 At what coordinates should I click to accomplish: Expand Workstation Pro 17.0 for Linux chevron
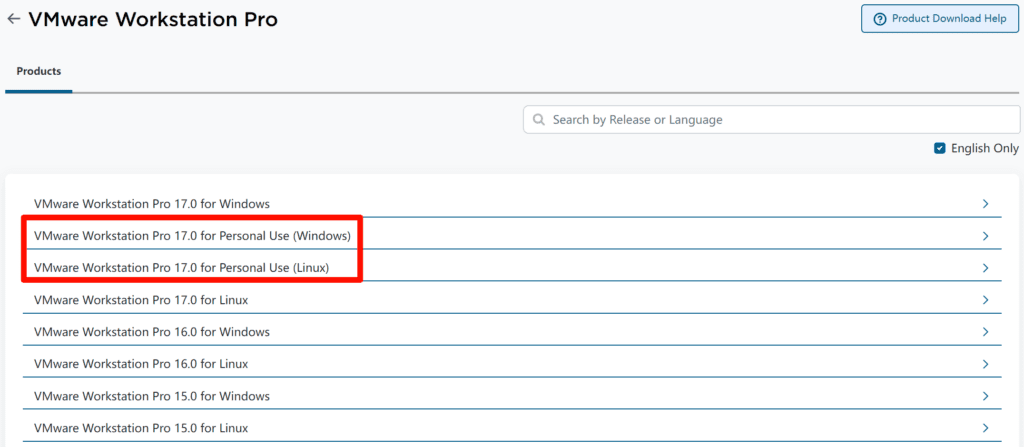click(x=985, y=300)
